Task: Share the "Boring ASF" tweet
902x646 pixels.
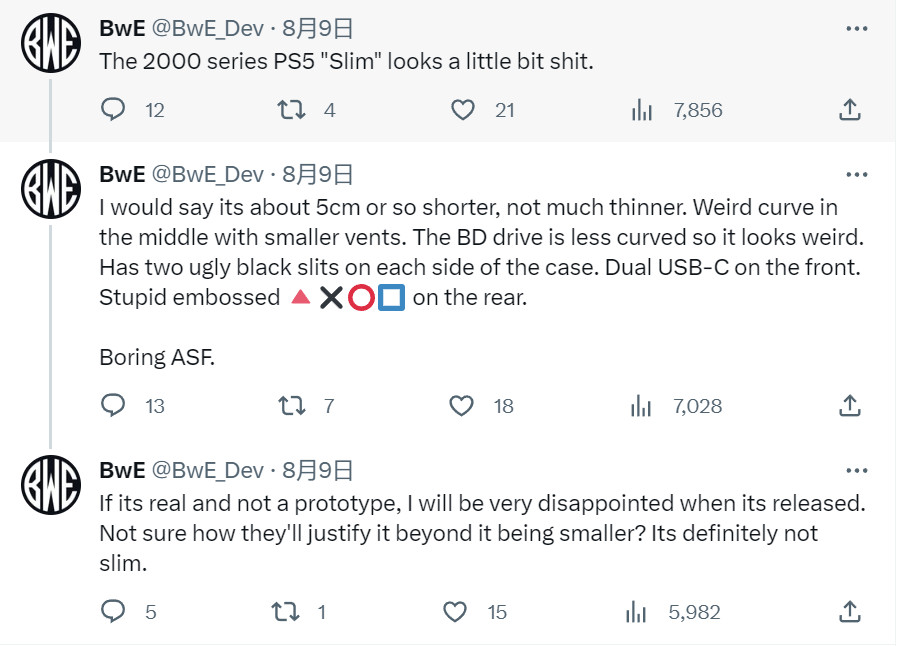Action: click(849, 405)
